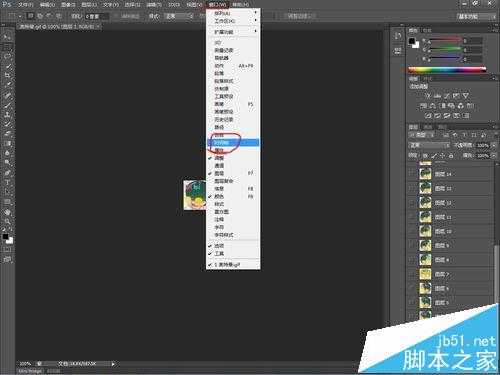Screen dimensions: 500x375
Task: Toggle visibility of layer 图层 12
Action: pos(412,203)
